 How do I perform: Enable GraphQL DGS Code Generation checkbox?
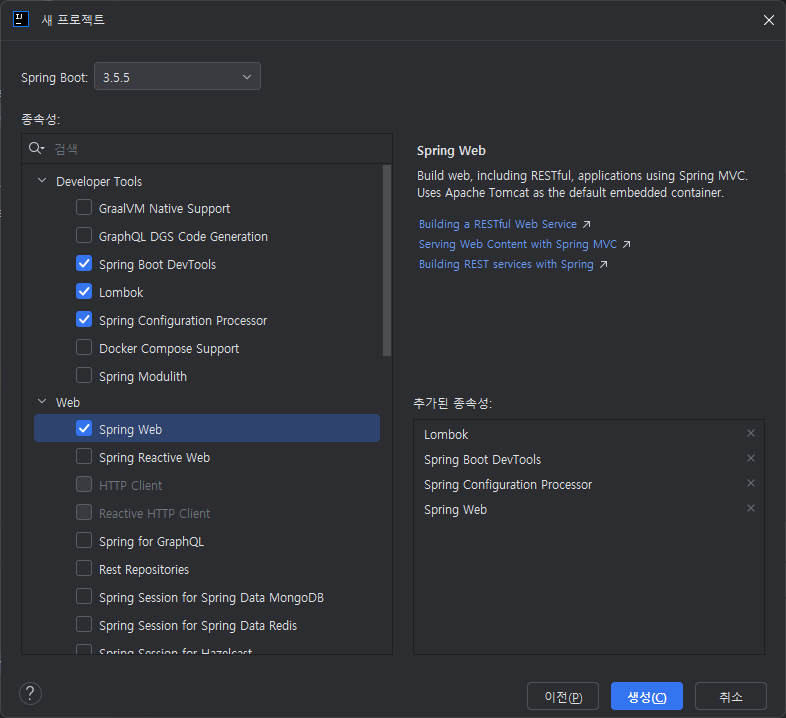84,235
